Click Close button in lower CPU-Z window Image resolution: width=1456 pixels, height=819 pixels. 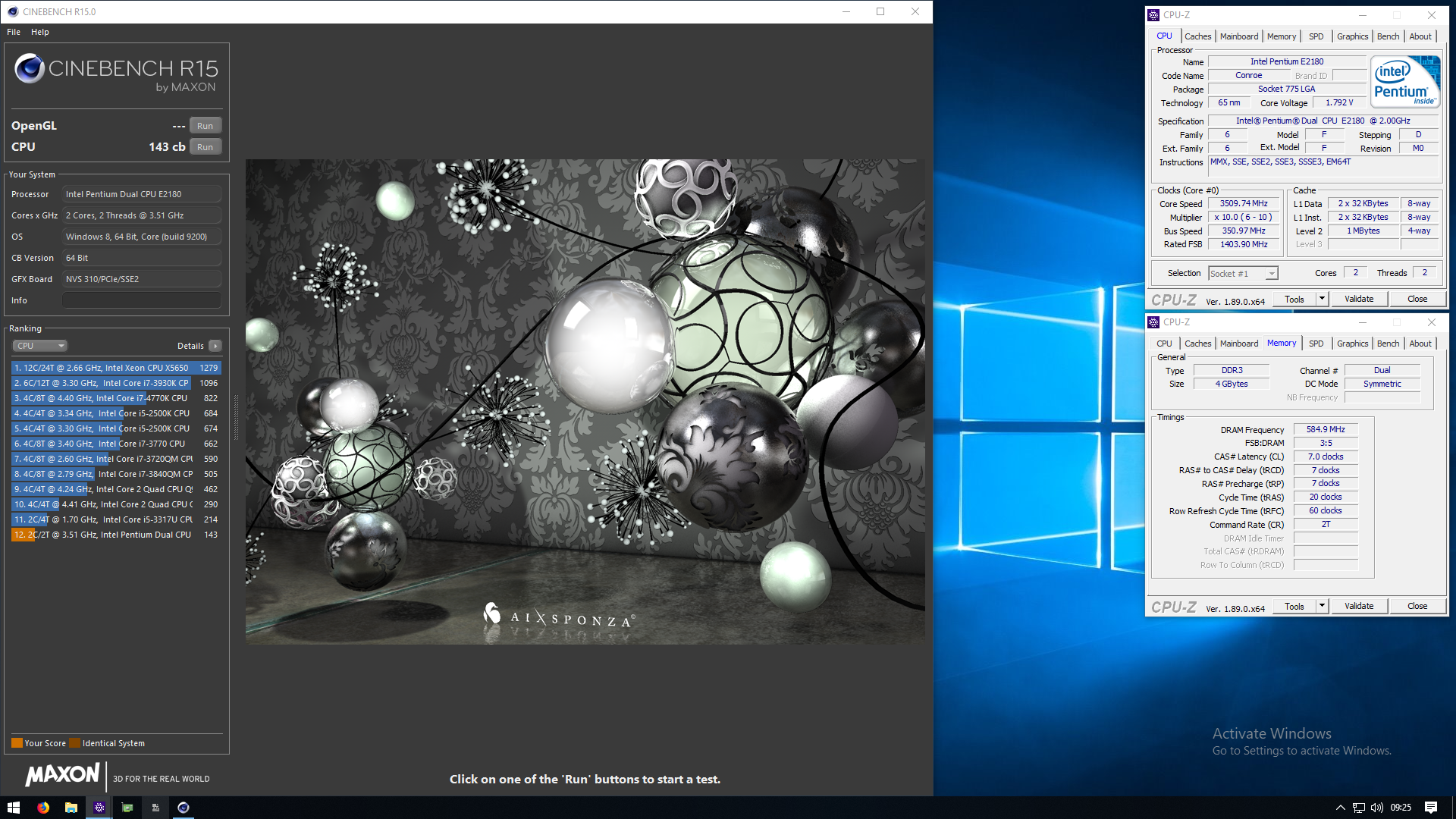(1417, 607)
